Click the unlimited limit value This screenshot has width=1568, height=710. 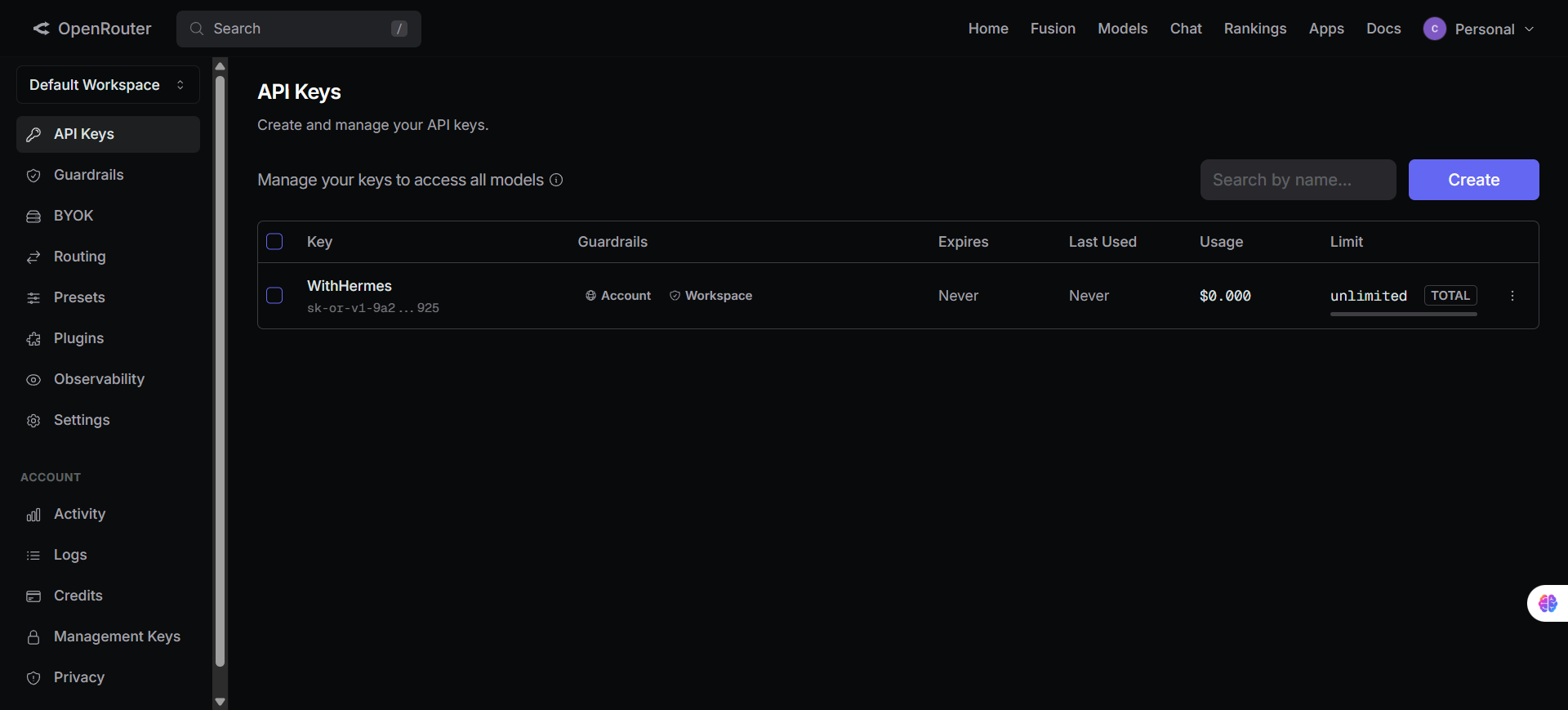tap(1369, 296)
